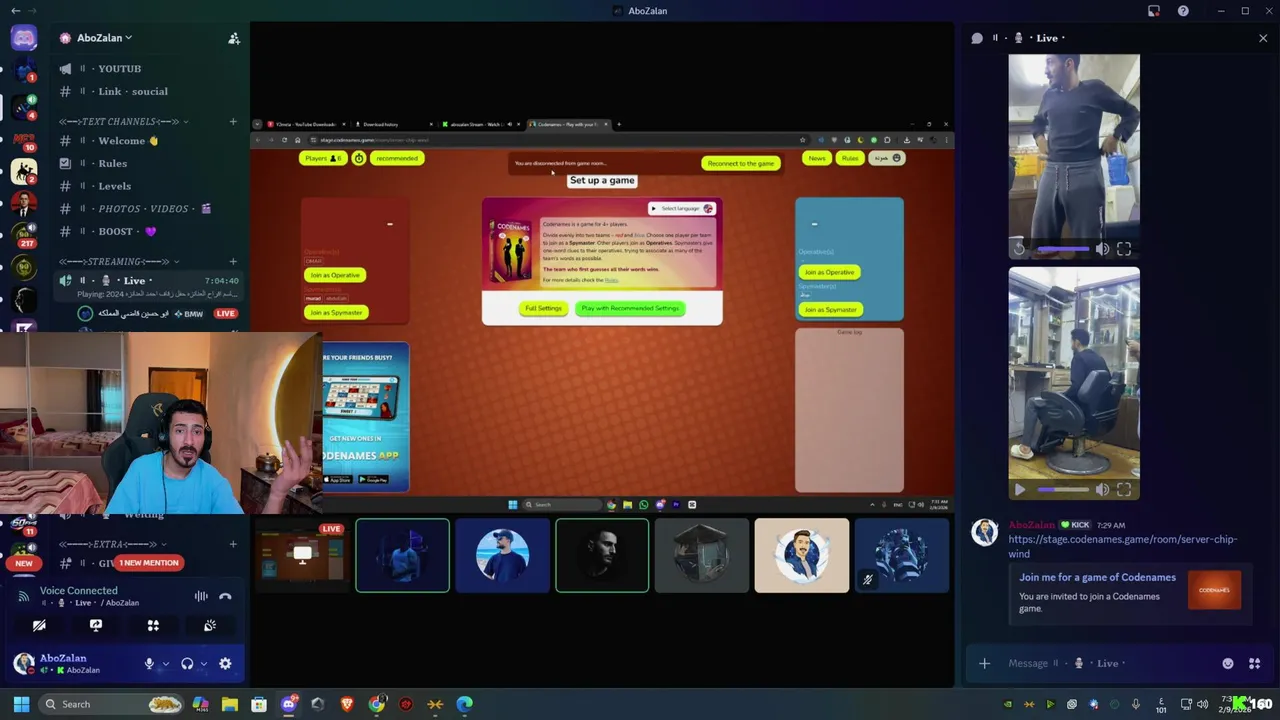The height and width of the screenshot is (720, 1280).
Task: Open the camel-logo server with 2 badge
Action: tap(24, 172)
